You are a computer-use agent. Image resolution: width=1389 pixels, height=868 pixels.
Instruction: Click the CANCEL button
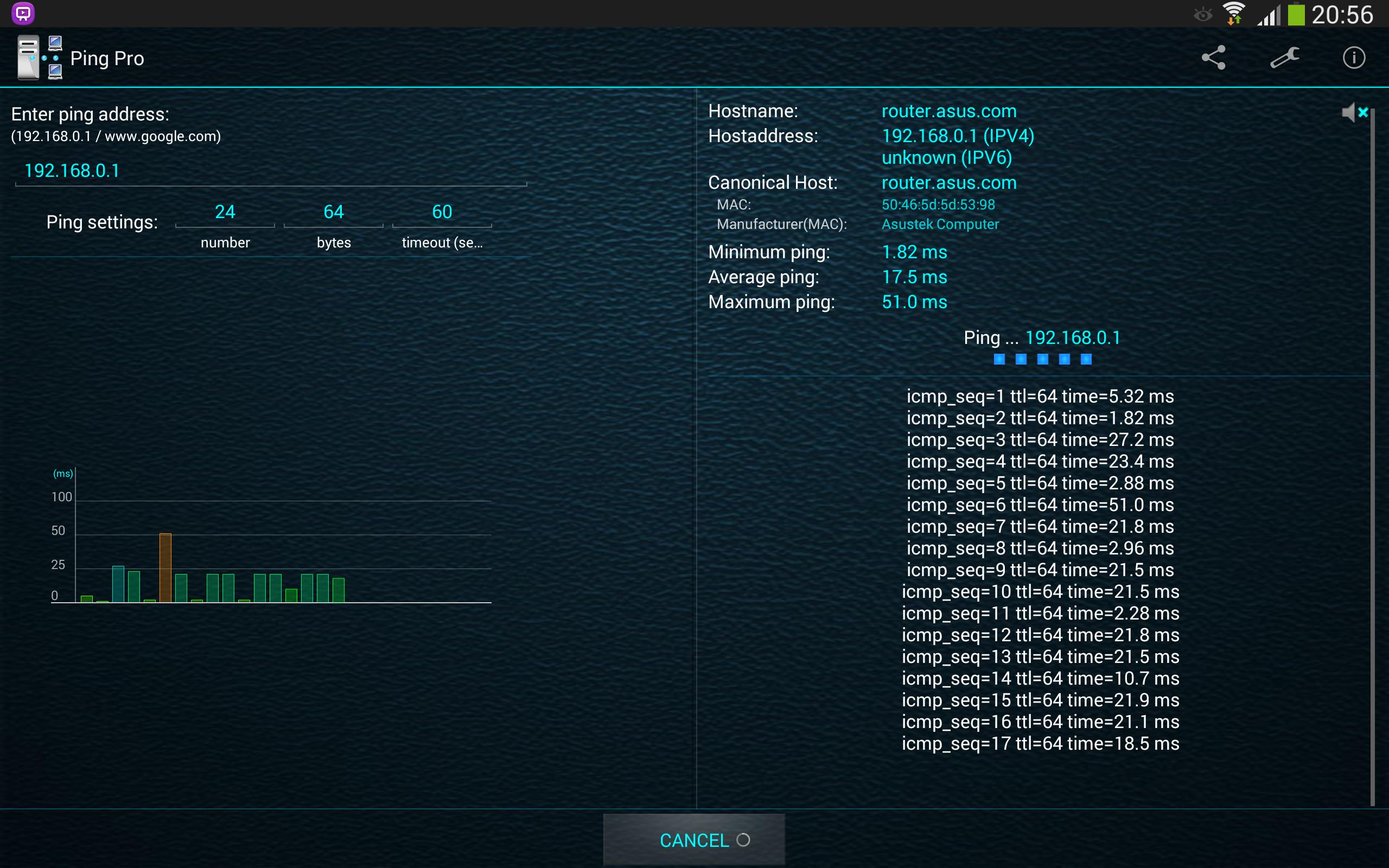[x=693, y=839]
